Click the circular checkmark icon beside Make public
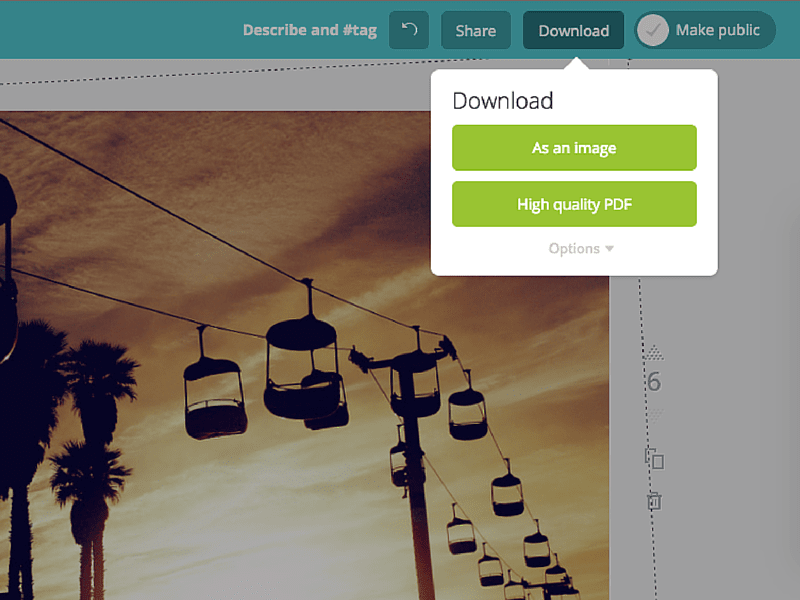This screenshot has width=800, height=600. tap(653, 30)
